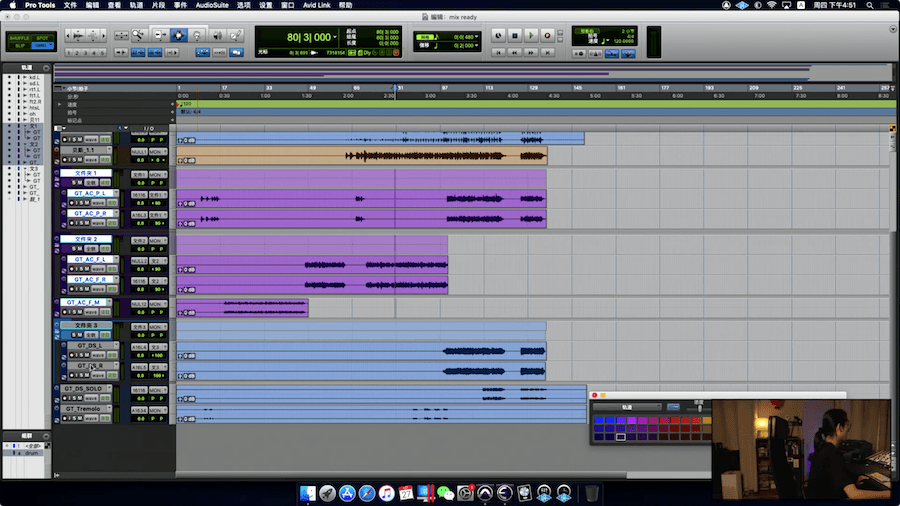Toggle input monitoring on GT_DS_L track

click(x=79, y=355)
